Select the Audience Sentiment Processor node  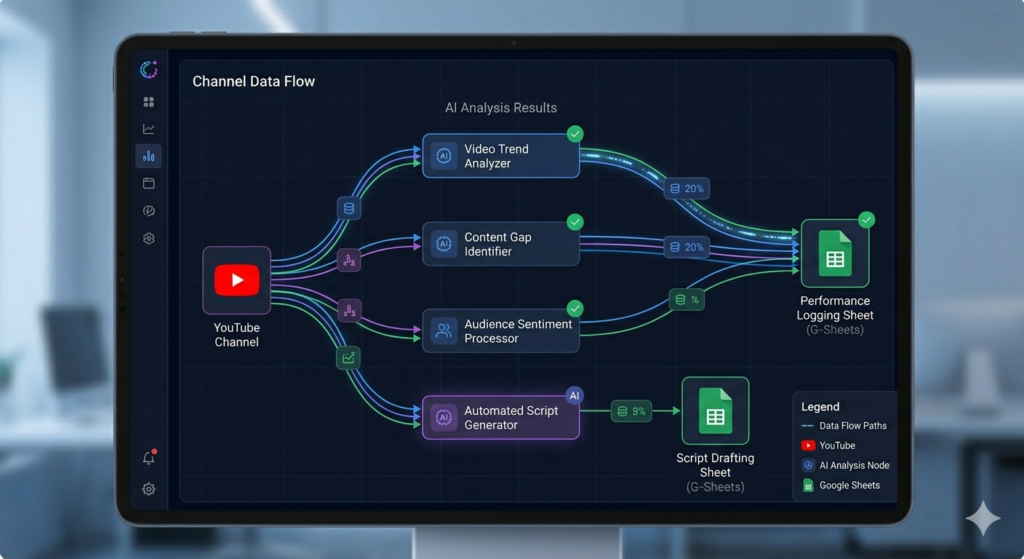501,331
